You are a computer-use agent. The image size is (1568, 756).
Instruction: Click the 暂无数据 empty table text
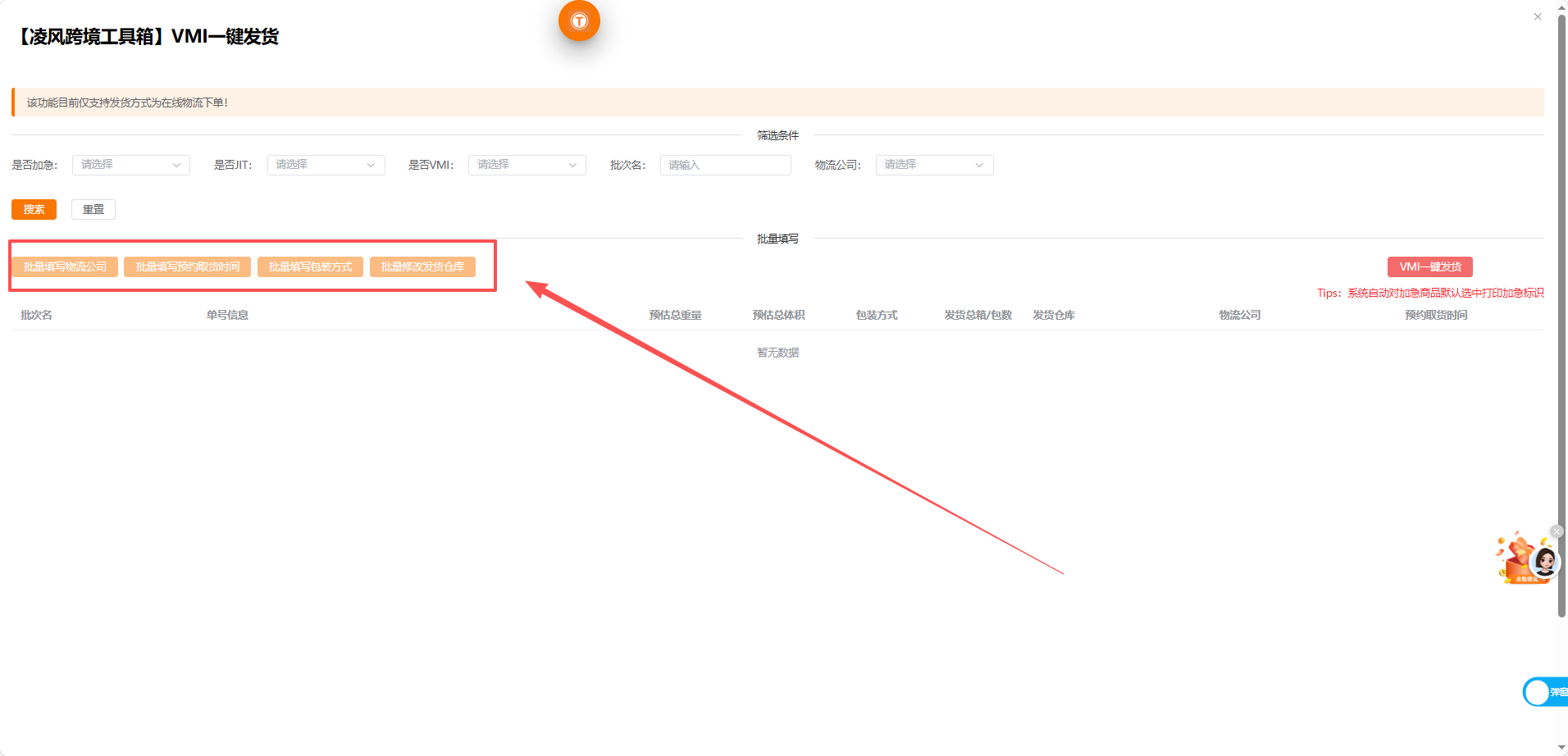(777, 353)
